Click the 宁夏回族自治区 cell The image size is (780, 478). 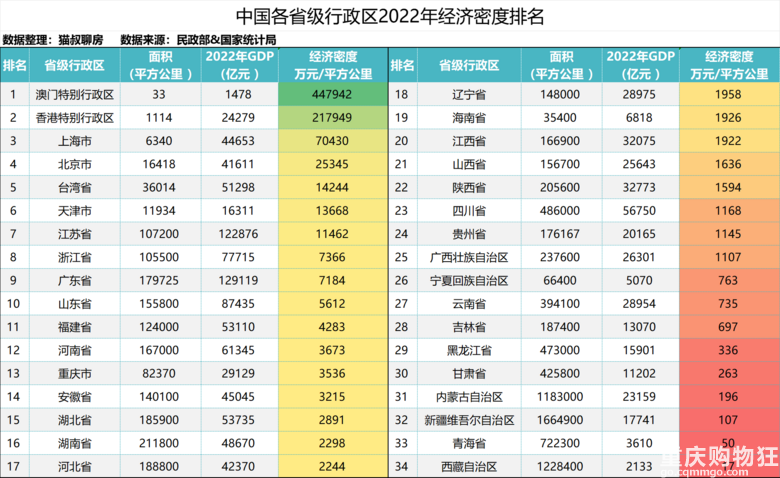pyautogui.click(x=469, y=281)
